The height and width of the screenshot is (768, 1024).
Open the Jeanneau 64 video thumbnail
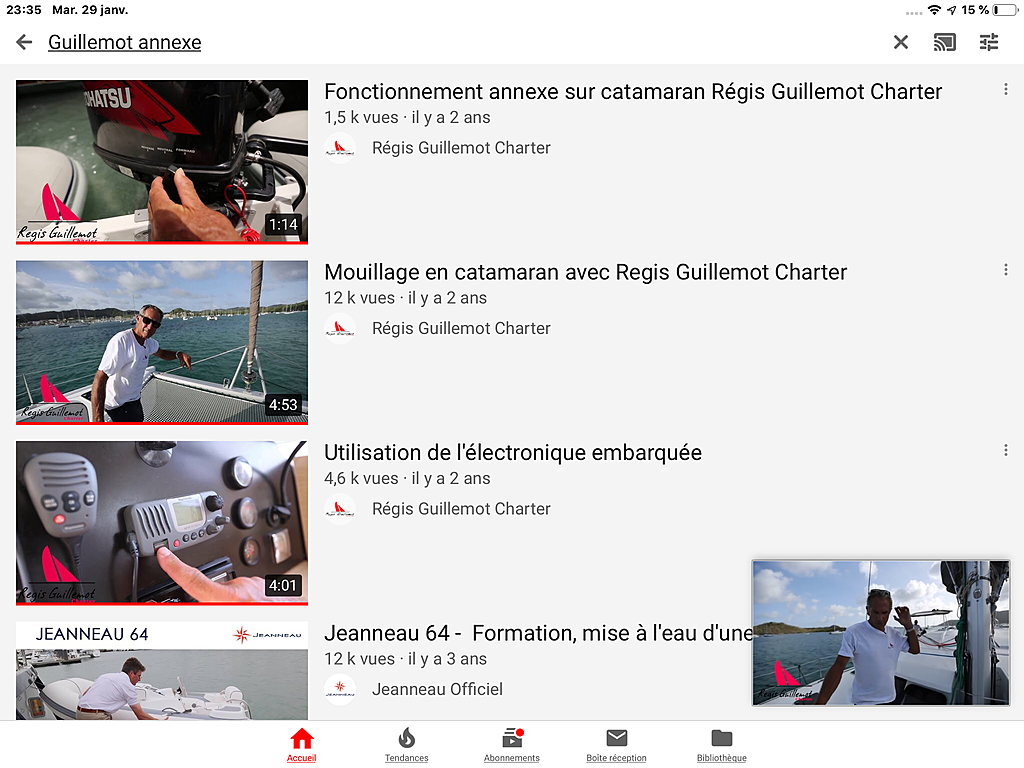click(162, 671)
